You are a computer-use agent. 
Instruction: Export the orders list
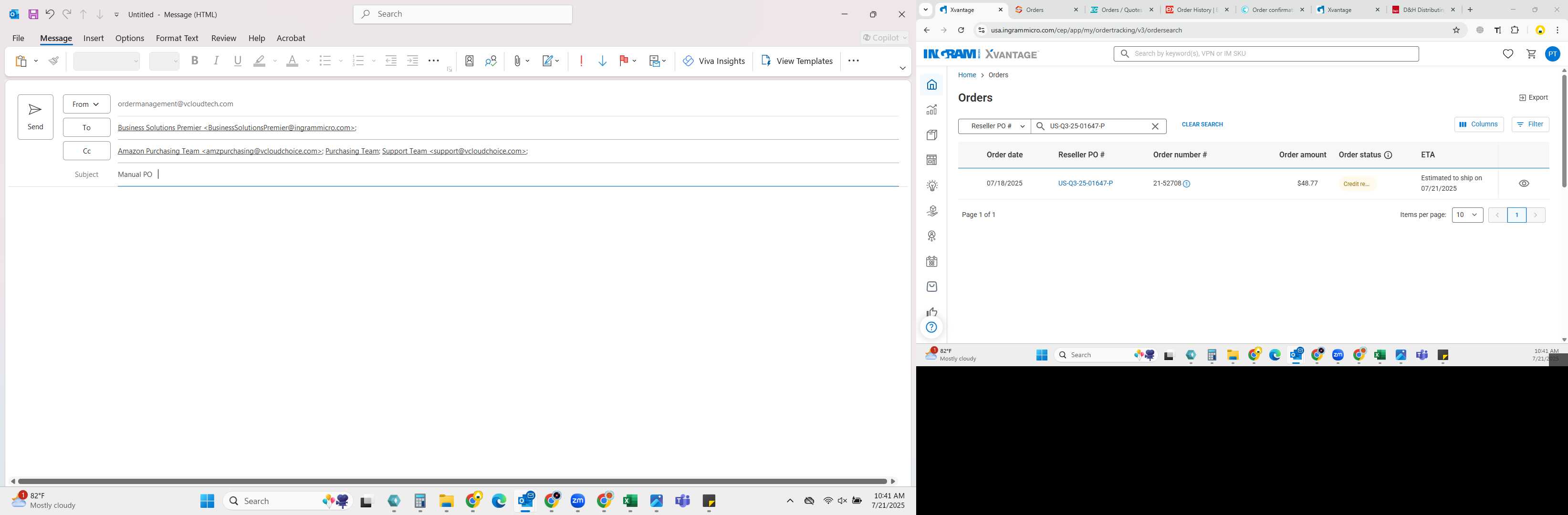click(1533, 98)
